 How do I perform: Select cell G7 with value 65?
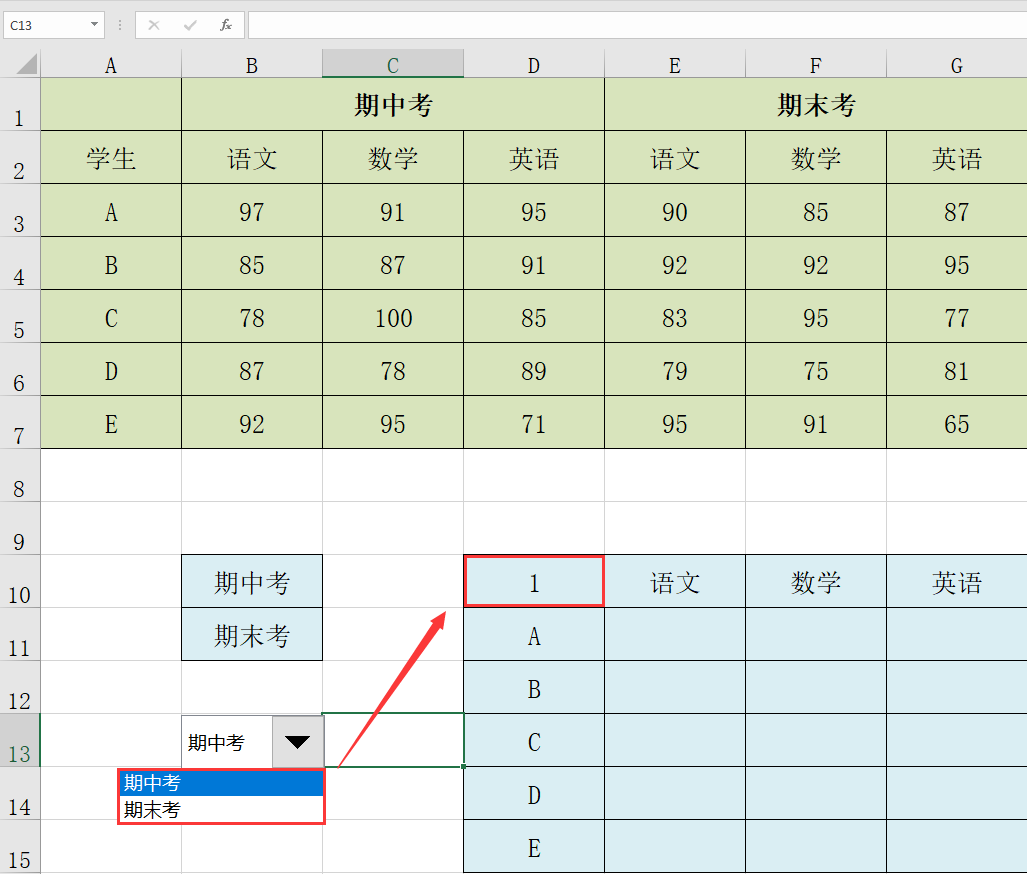956,423
